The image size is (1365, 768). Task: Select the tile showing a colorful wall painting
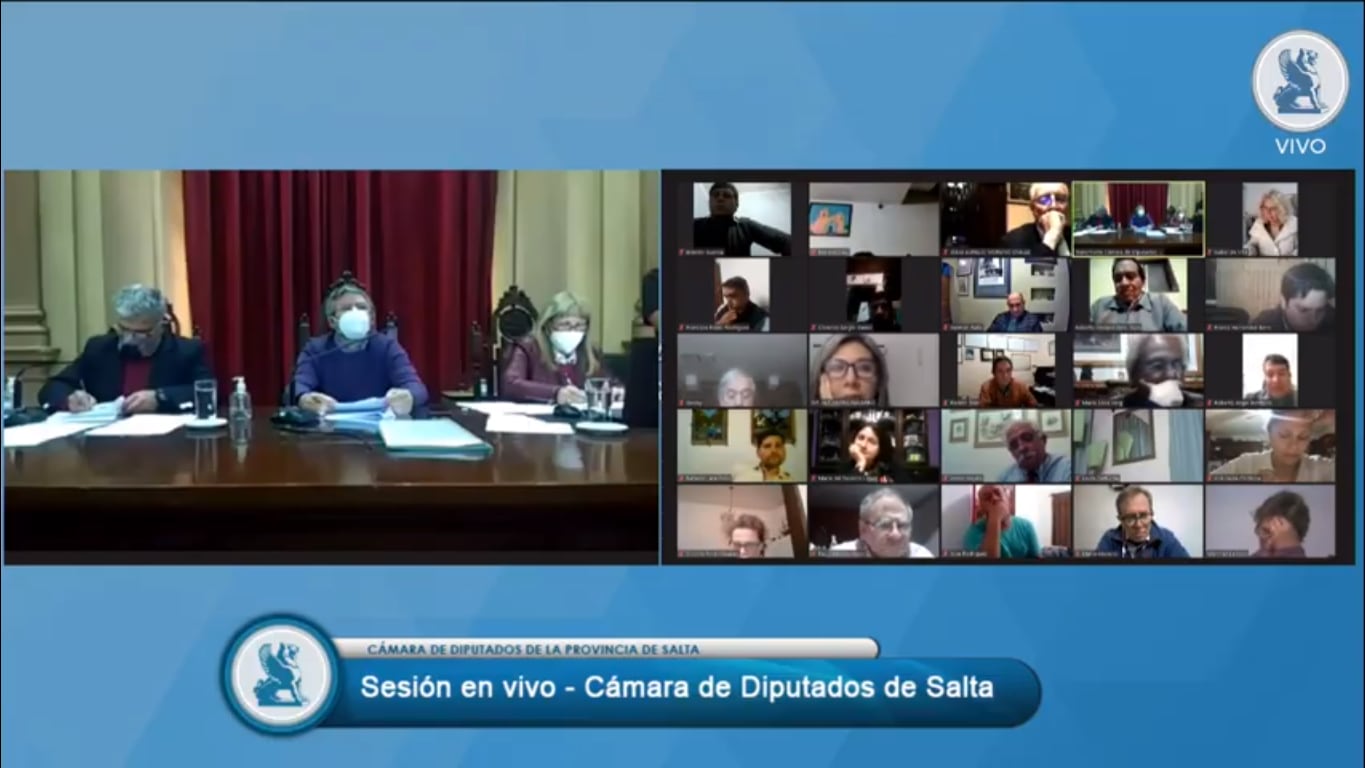[x=873, y=219]
